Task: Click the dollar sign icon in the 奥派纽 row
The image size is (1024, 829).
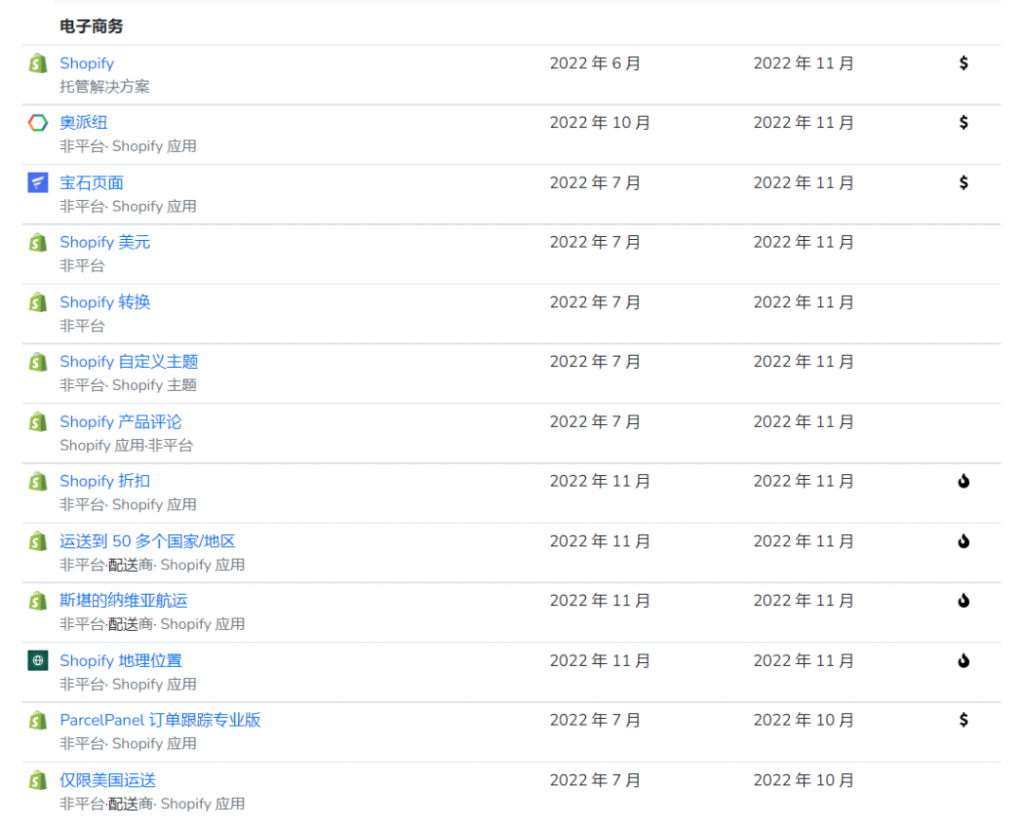Action: point(963,123)
